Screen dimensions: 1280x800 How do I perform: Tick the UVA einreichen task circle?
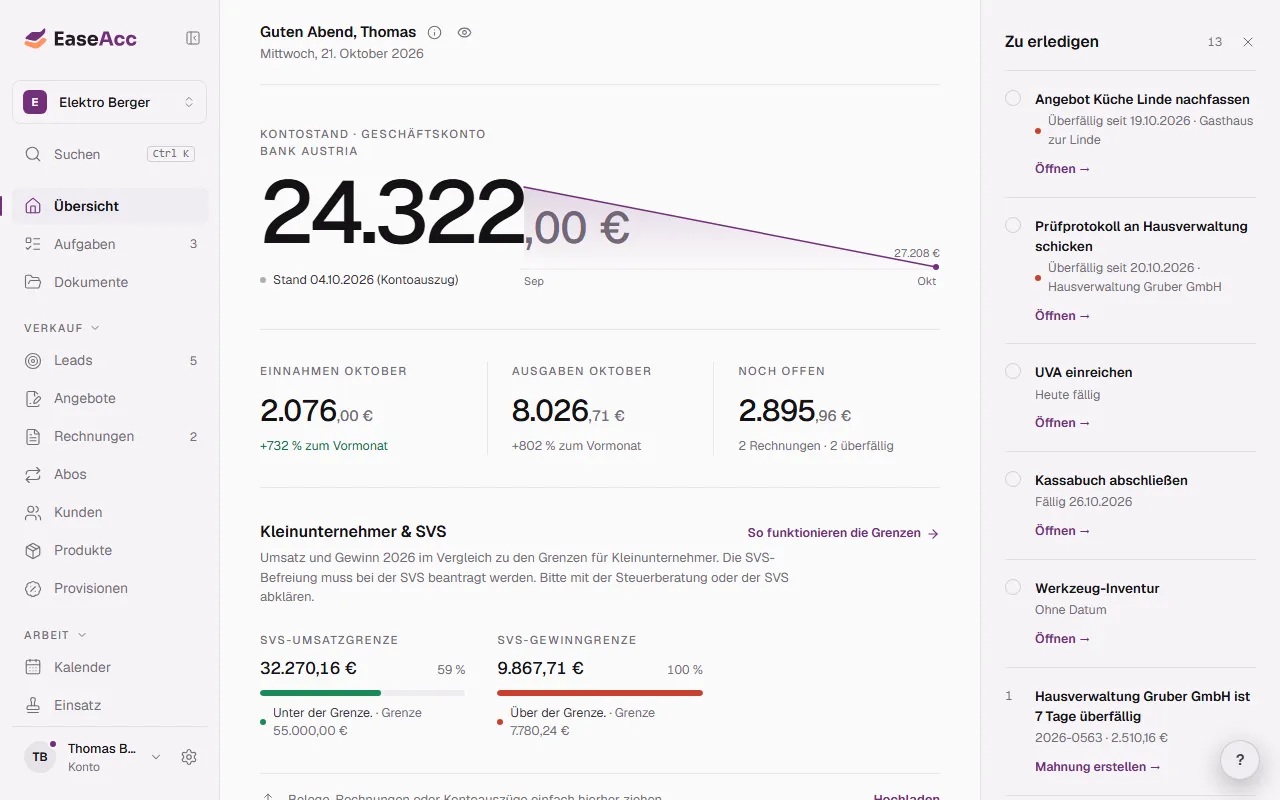[1013, 371]
